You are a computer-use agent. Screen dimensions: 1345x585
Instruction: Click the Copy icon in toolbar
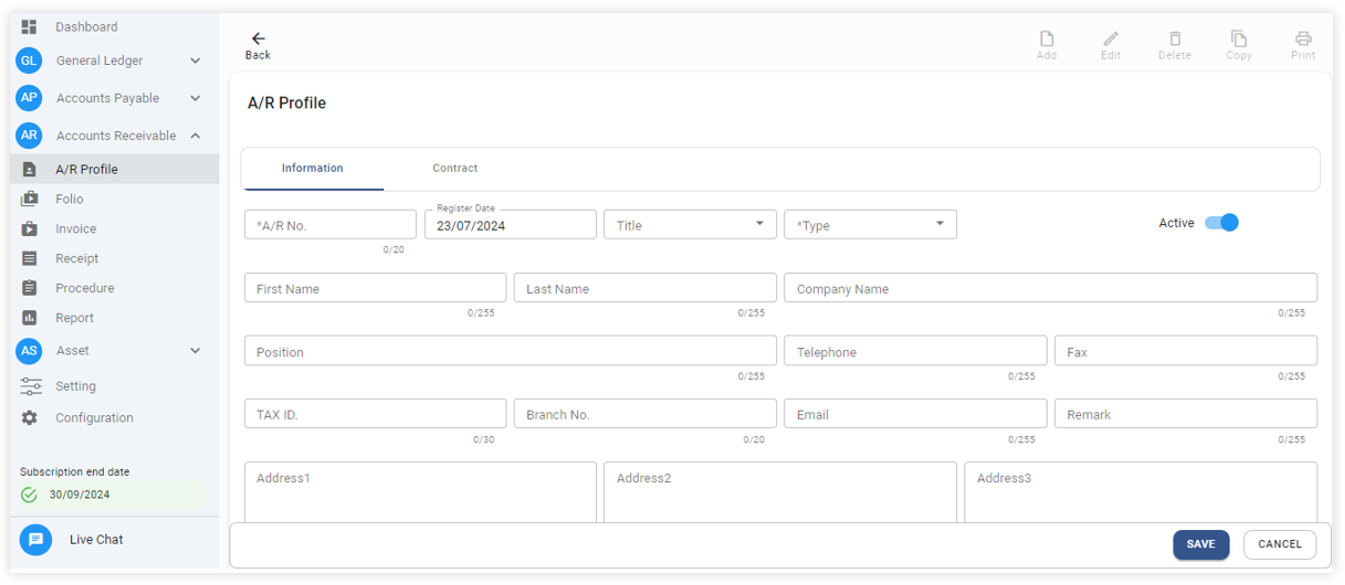pos(1238,39)
